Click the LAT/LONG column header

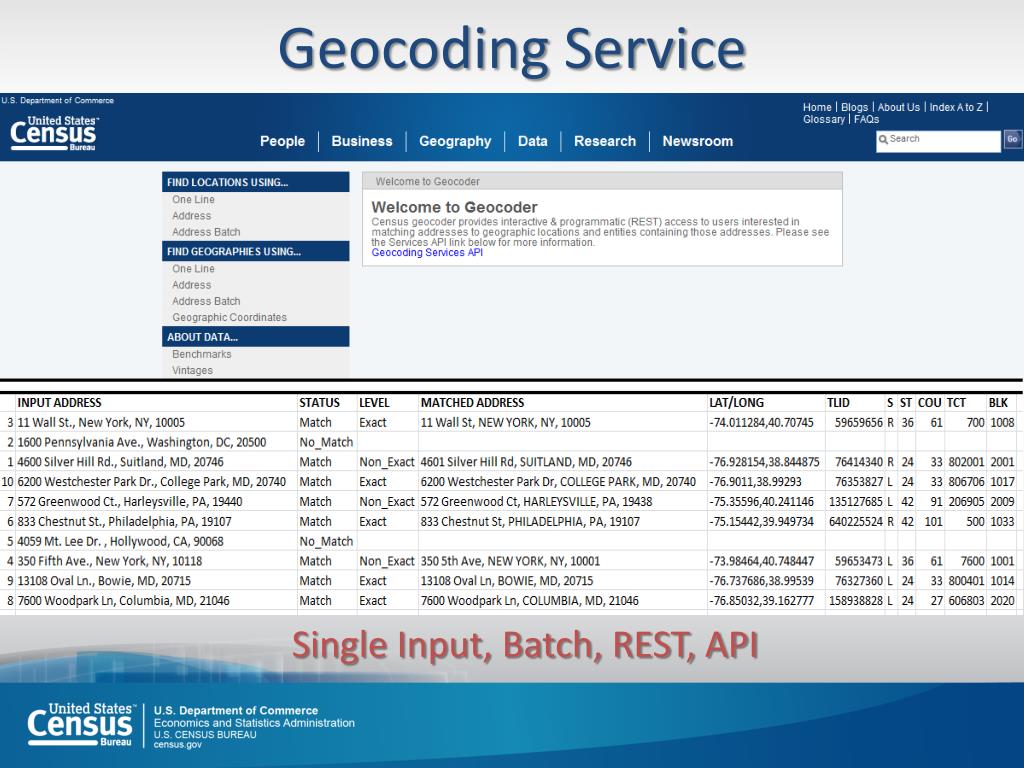(736, 403)
